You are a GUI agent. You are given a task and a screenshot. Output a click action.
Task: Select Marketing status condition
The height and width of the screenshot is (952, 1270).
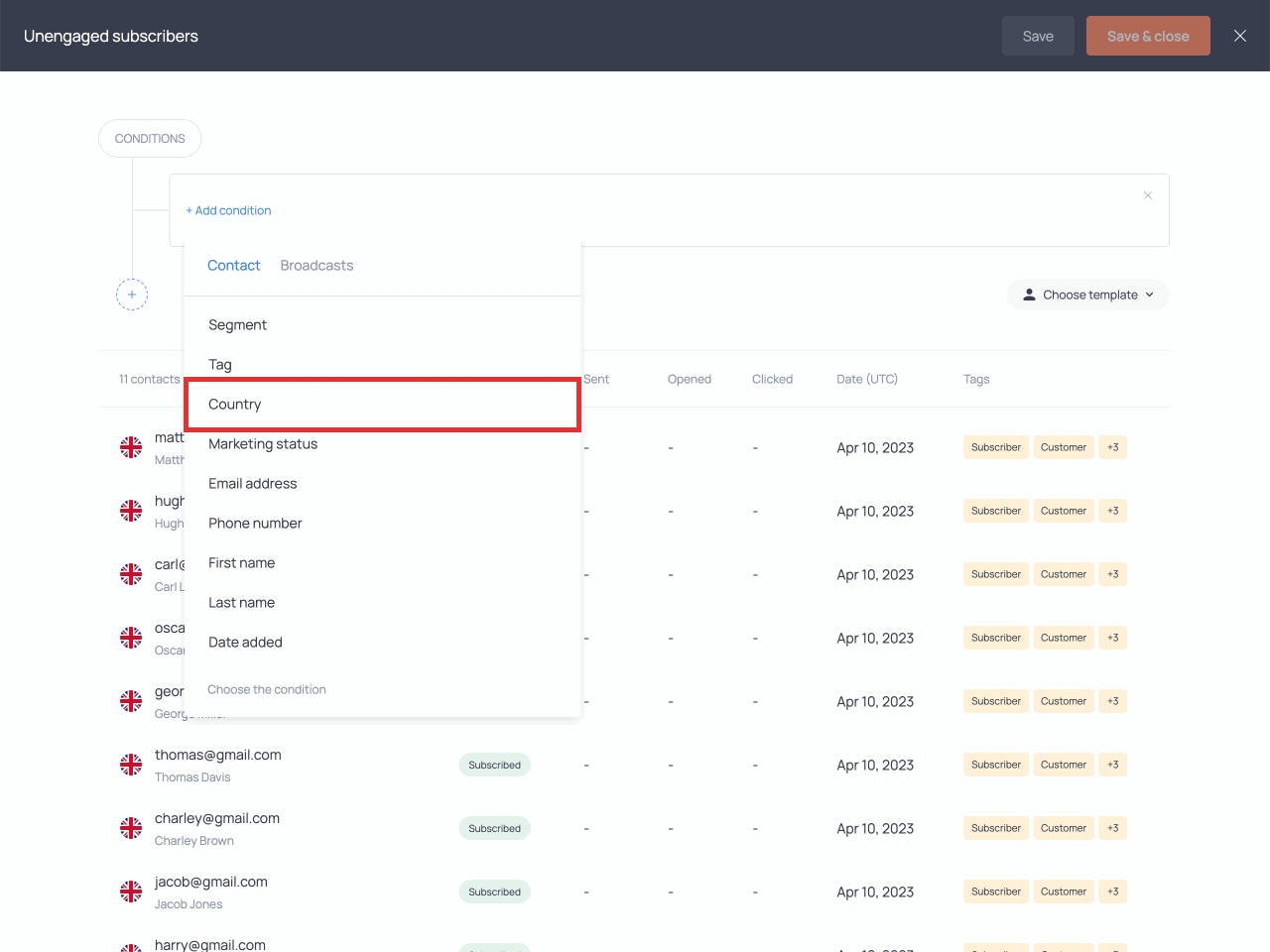(x=263, y=444)
